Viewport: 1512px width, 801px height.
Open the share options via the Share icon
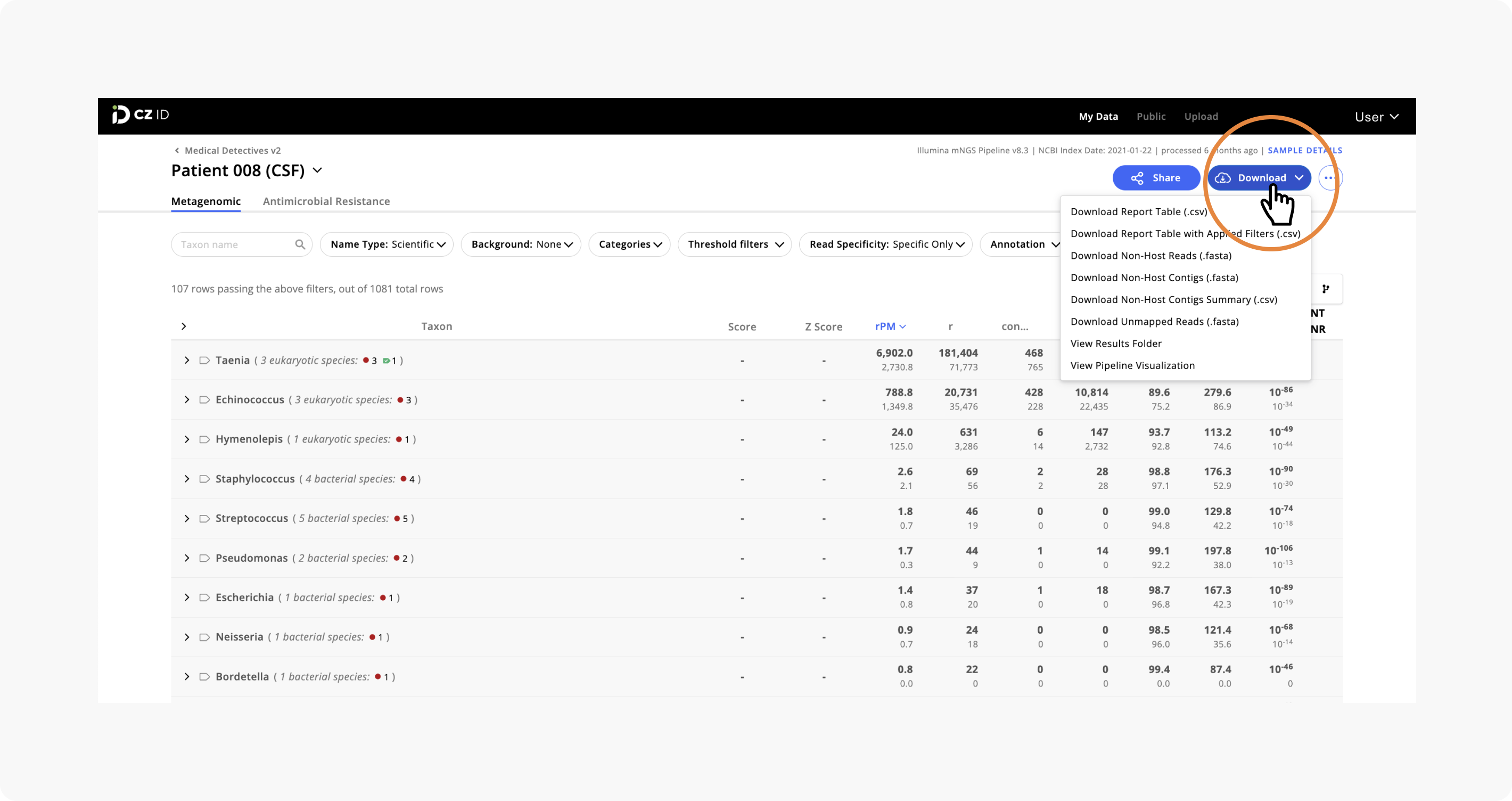click(x=1138, y=177)
